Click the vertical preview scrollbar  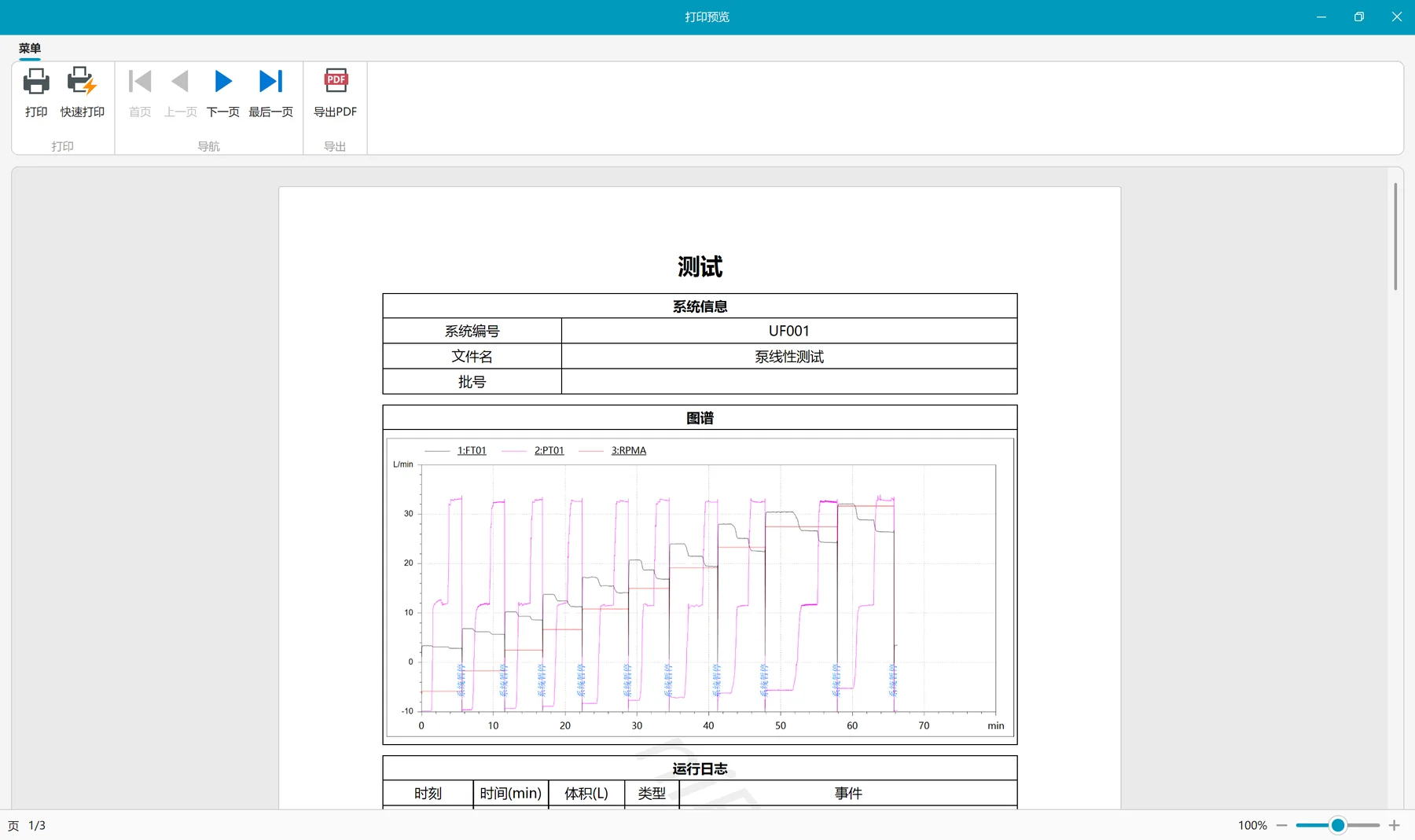[1395, 236]
